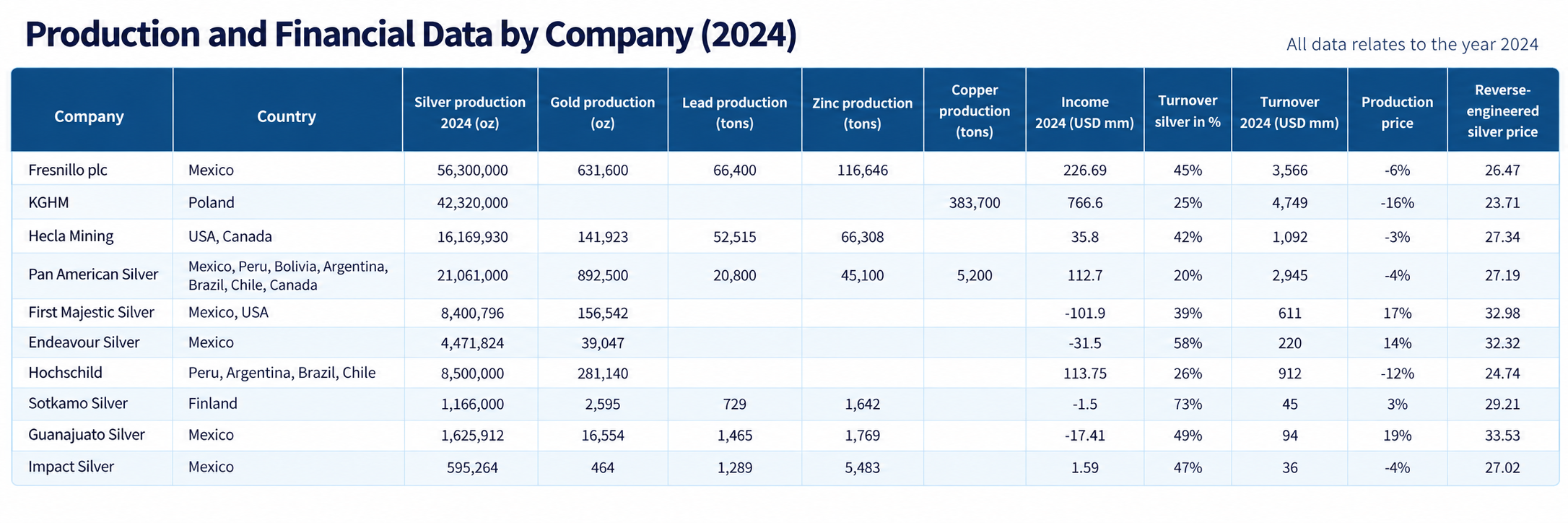Select First Majestic Silver company cell
Image resolution: width=1568 pixels, height=523 pixels.
click(x=91, y=312)
